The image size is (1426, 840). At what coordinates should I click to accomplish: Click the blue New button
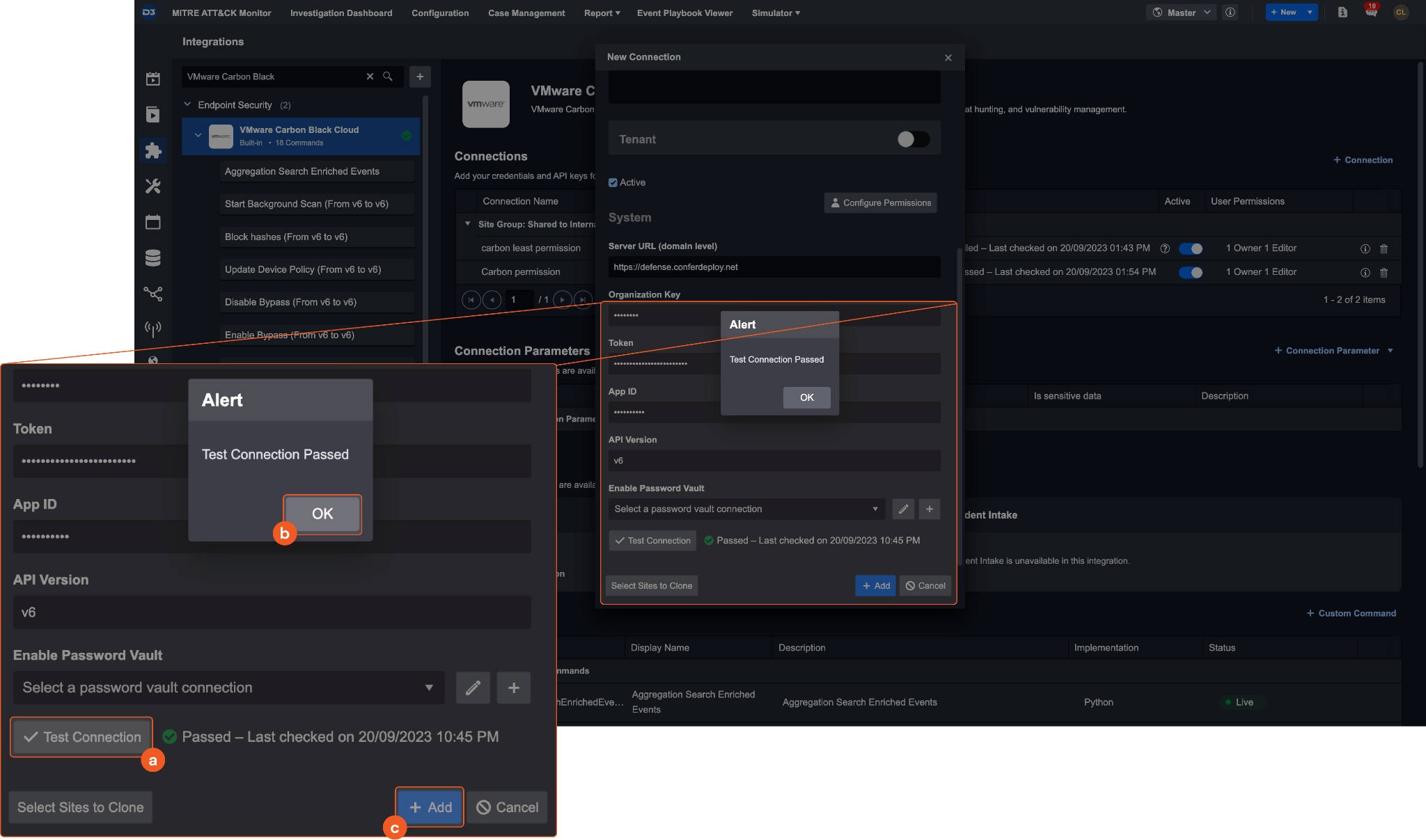tap(1284, 13)
